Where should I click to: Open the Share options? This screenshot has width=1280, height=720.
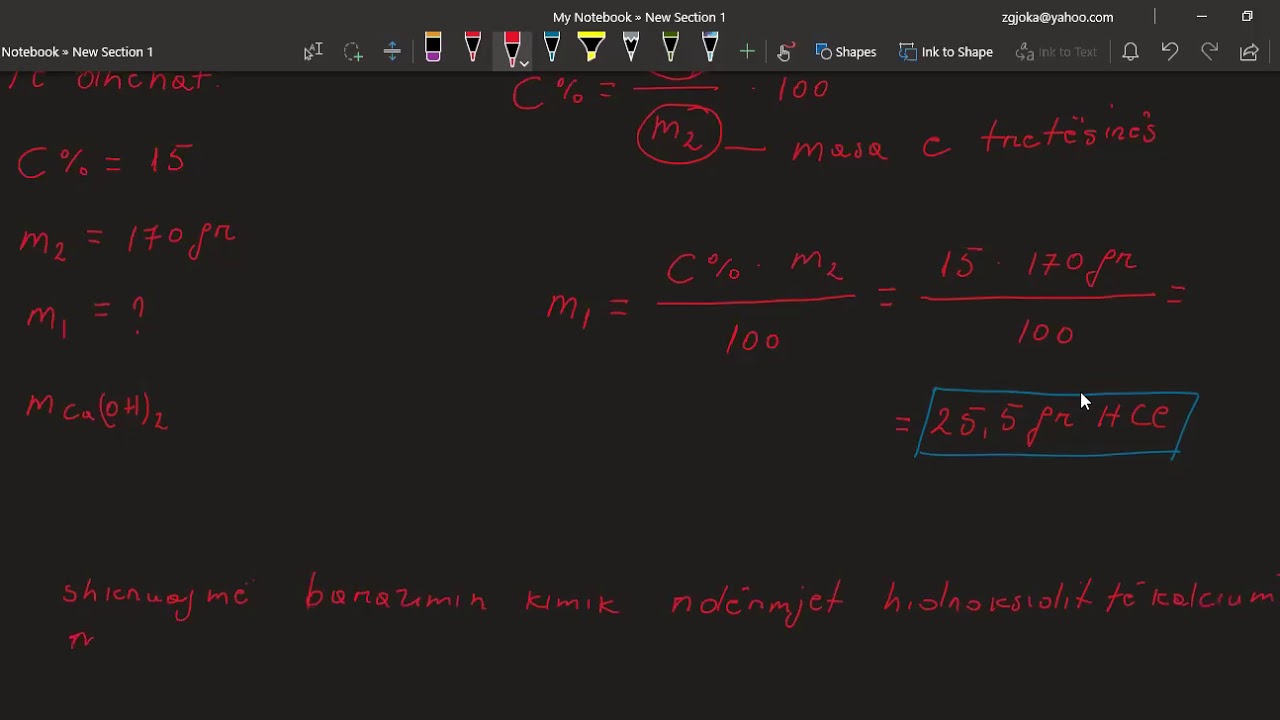pos(1249,51)
